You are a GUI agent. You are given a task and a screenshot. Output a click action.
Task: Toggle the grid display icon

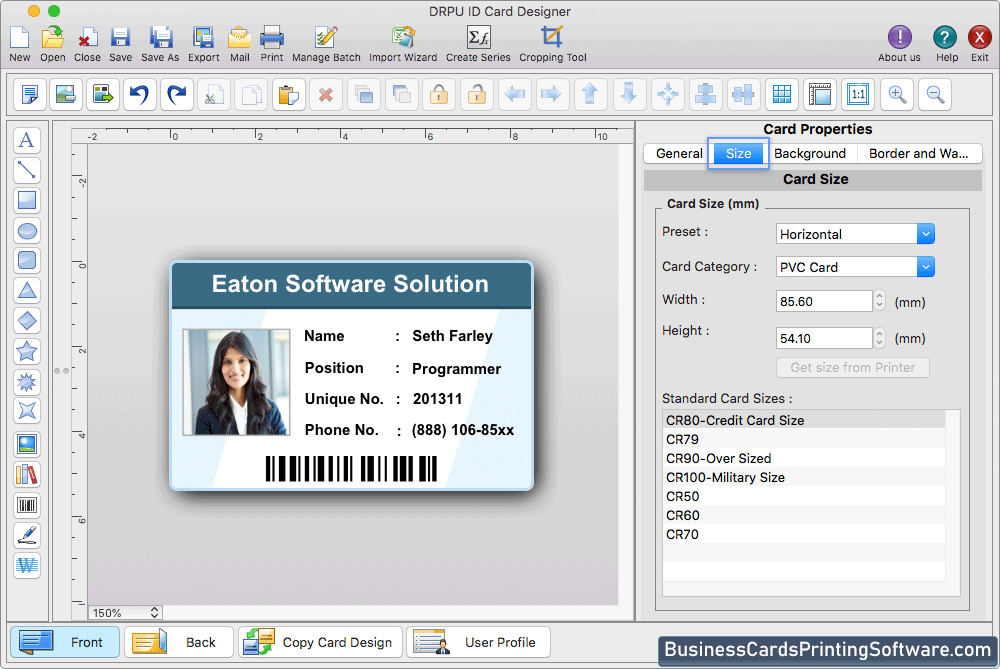(x=782, y=95)
